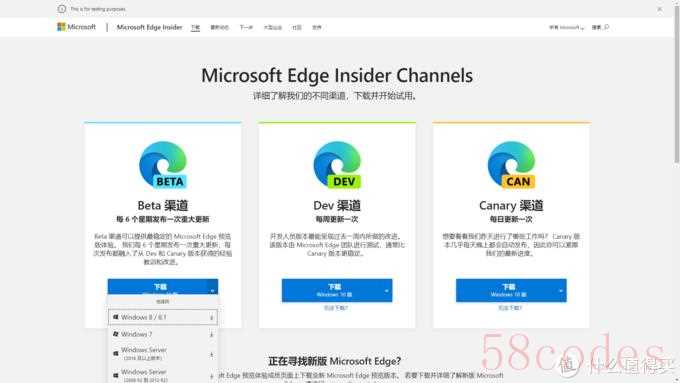Viewport: 680px width, 383px height.
Task: Open the link under Dev download button
Action: click(336, 308)
